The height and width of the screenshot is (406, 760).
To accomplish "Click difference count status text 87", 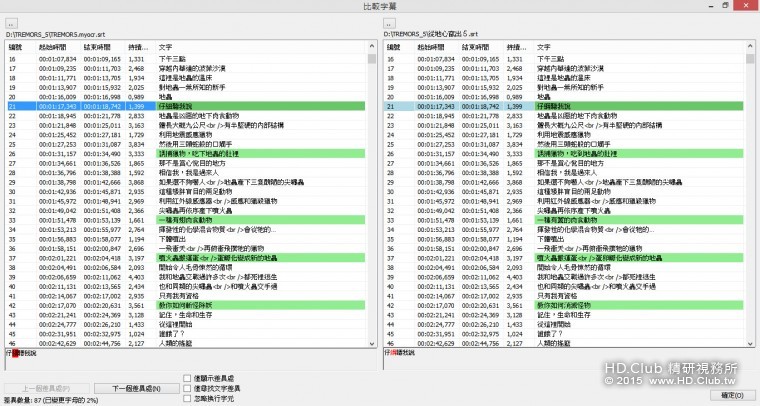I will pos(51,400).
